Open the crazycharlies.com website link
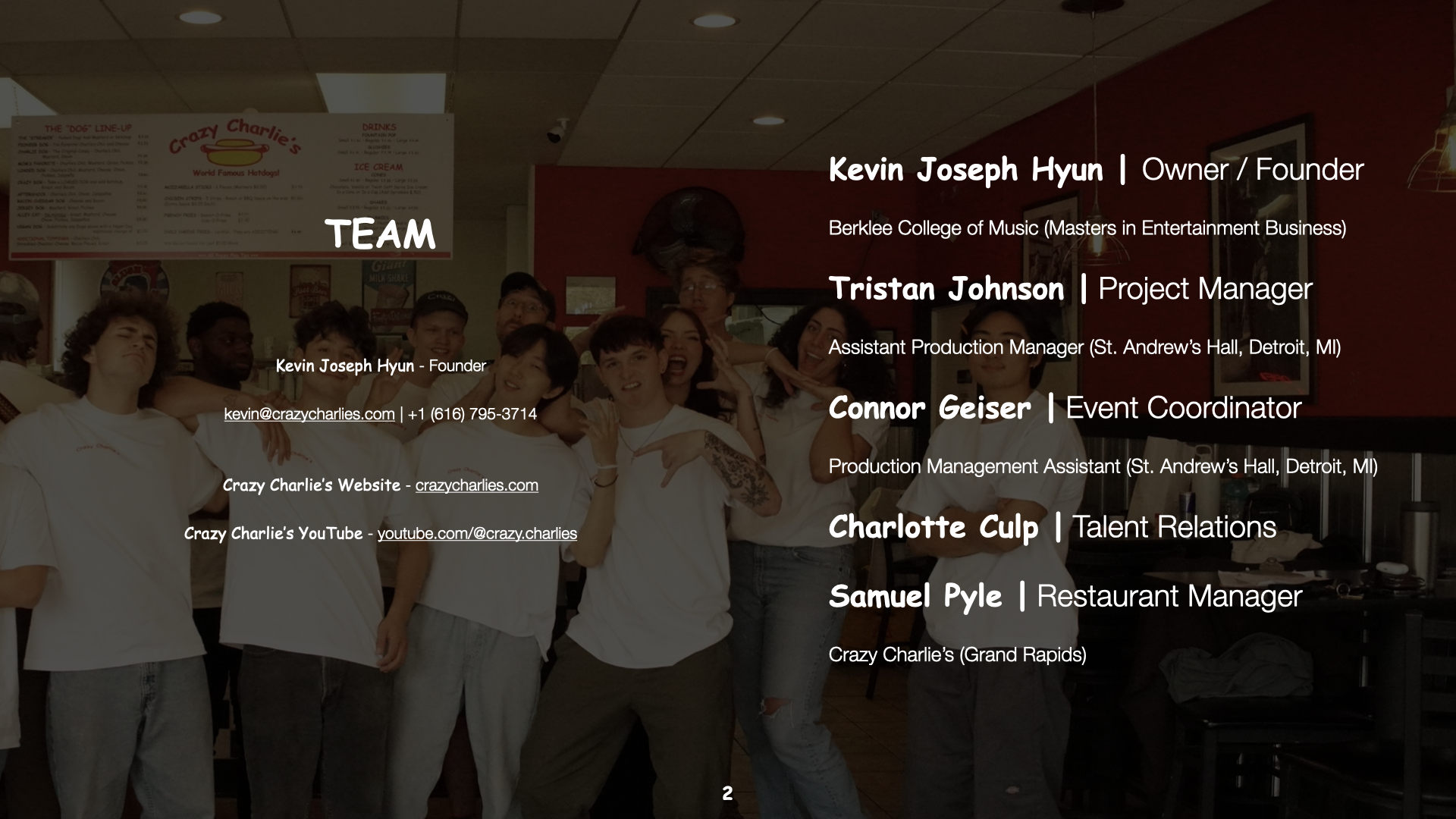 pos(476,485)
